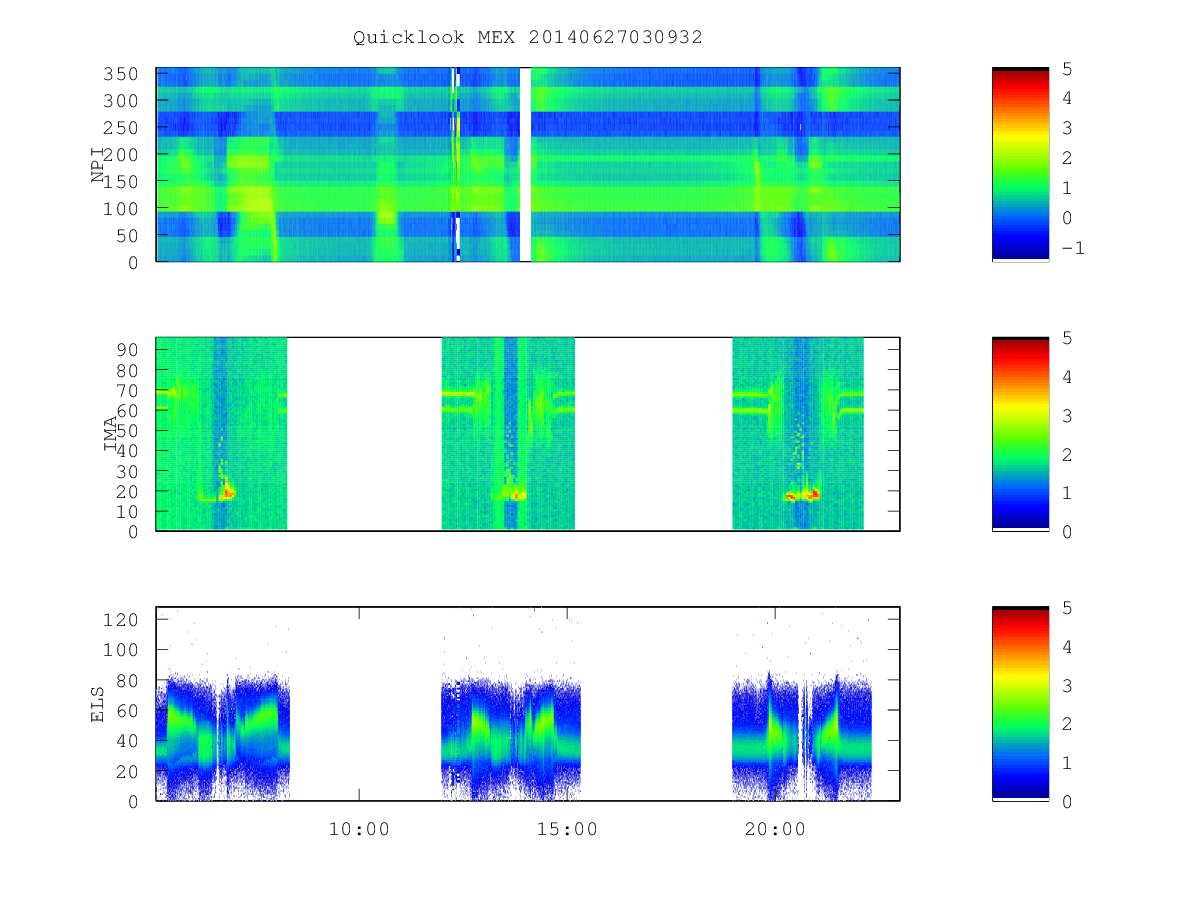The height and width of the screenshot is (900, 1200).
Task: Click the 10:00 time axis tick label
Action: pos(359,829)
